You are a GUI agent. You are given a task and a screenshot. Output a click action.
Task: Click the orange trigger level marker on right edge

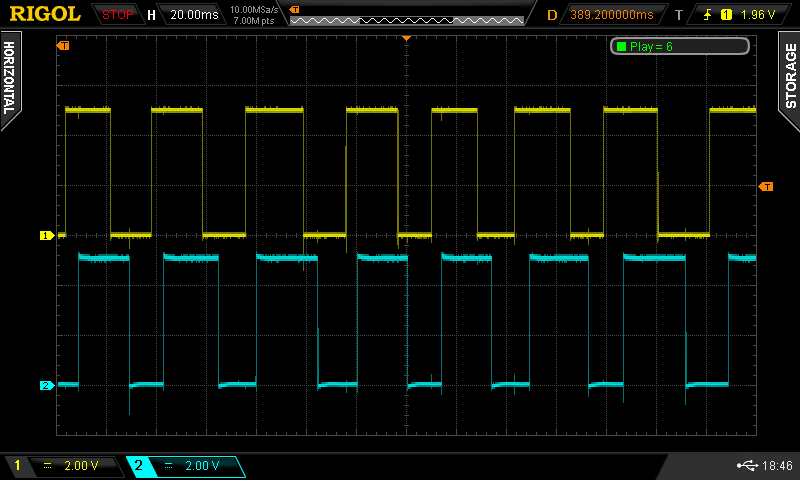pos(766,187)
